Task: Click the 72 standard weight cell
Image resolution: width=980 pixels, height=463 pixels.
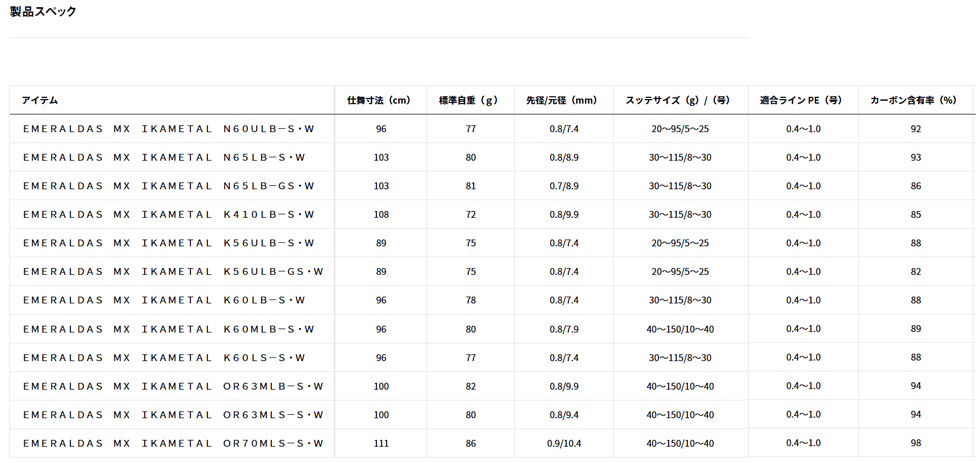Action: pyautogui.click(x=470, y=215)
